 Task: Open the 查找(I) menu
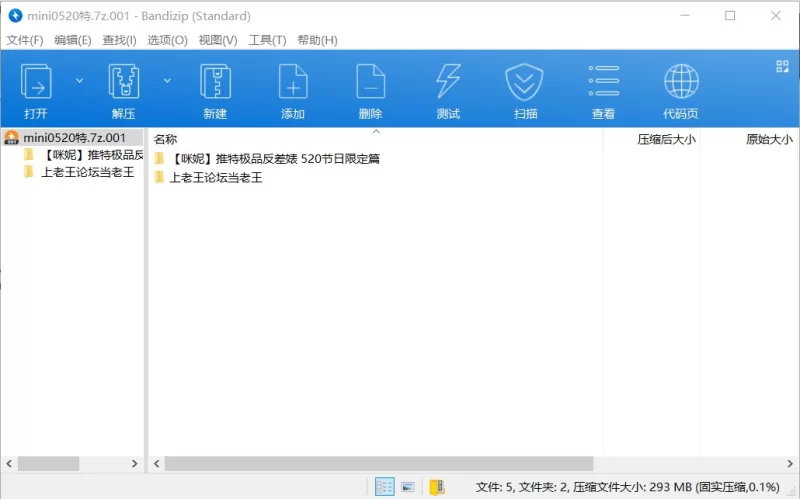pos(119,40)
